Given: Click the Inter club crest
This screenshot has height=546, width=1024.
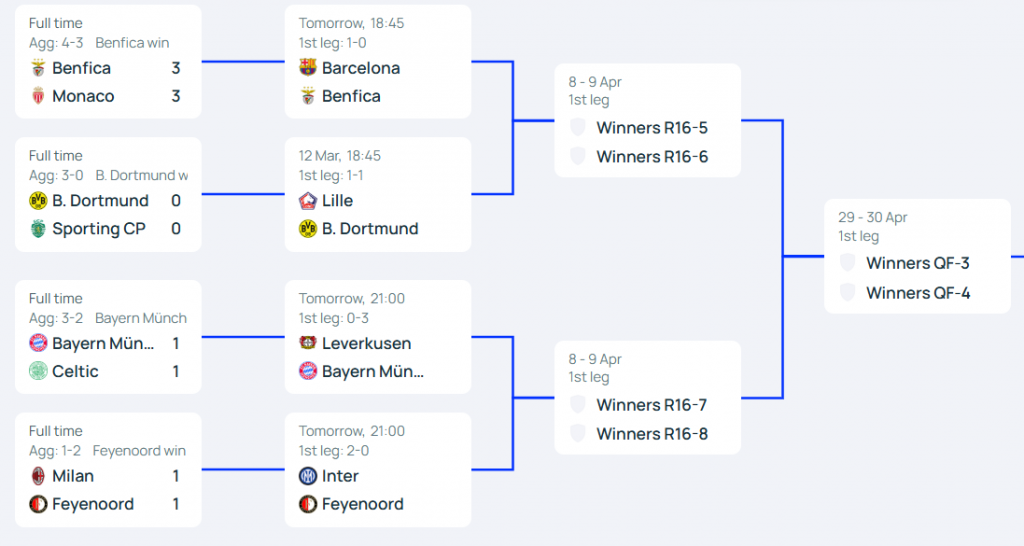Looking at the screenshot, I should pyautogui.click(x=308, y=475).
